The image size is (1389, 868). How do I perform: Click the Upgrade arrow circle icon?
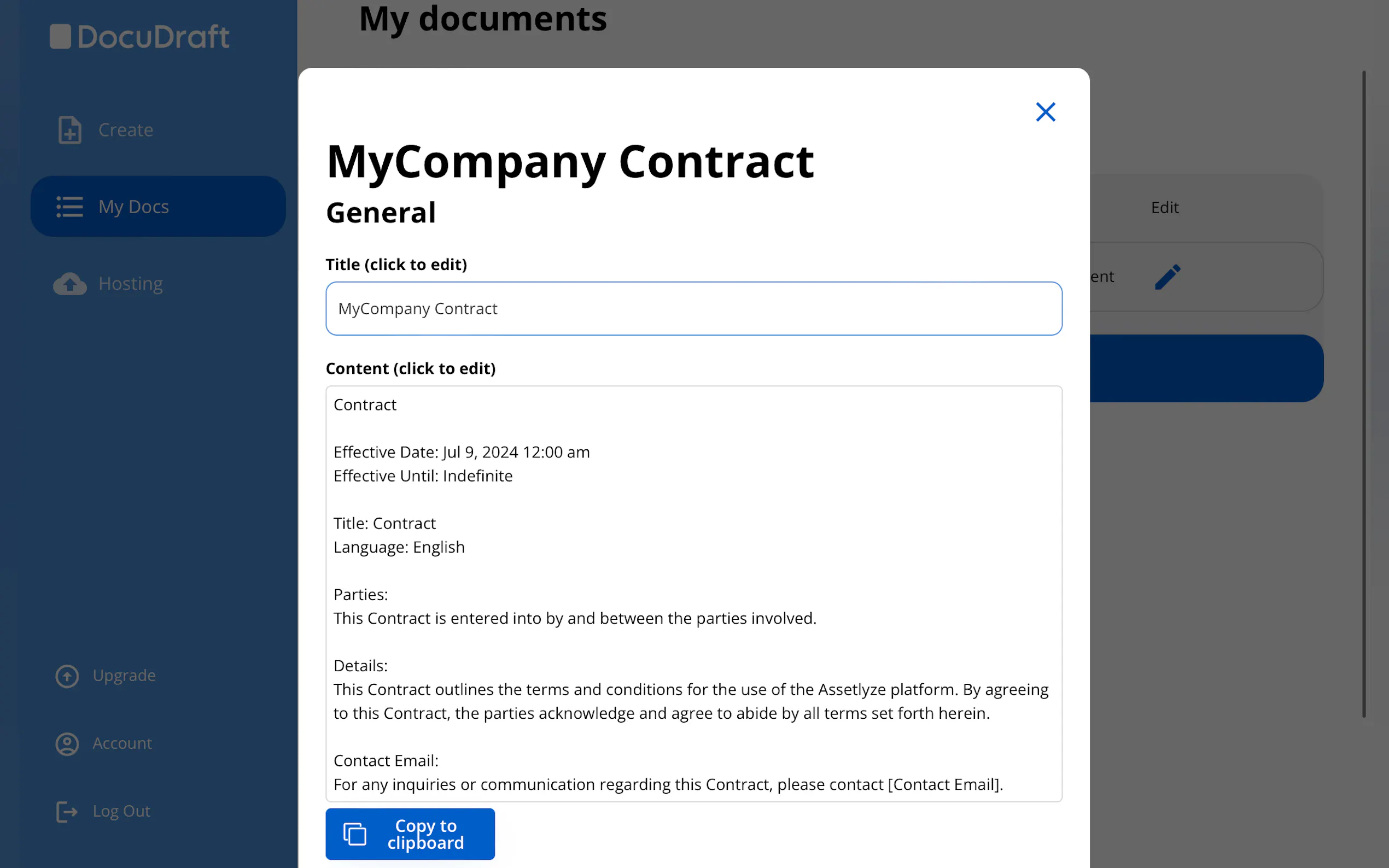[x=67, y=676]
